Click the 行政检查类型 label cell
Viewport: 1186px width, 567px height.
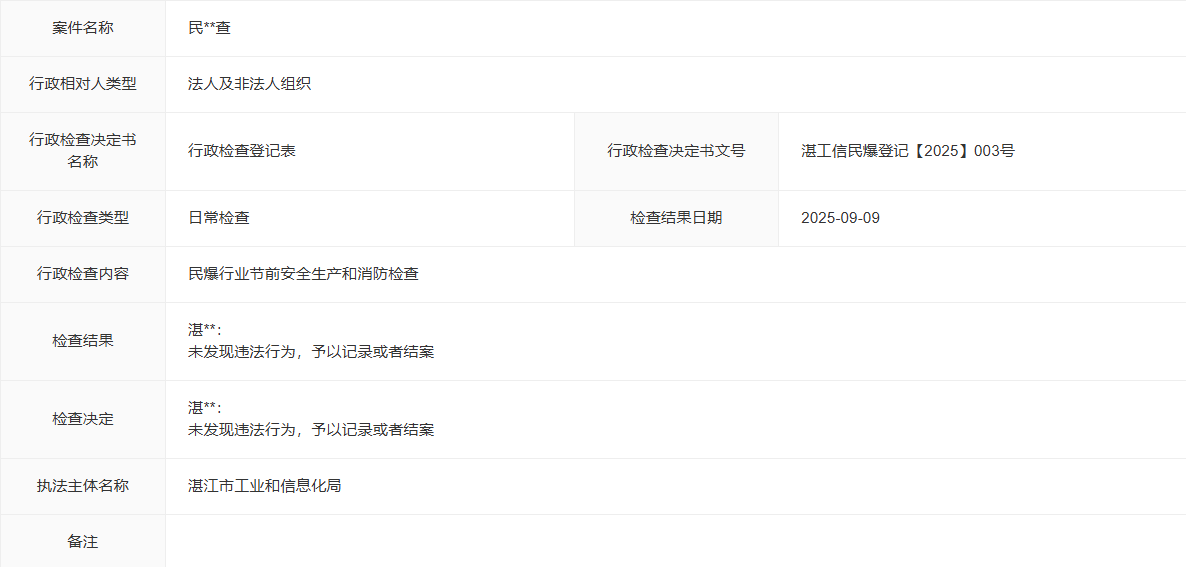click(83, 218)
